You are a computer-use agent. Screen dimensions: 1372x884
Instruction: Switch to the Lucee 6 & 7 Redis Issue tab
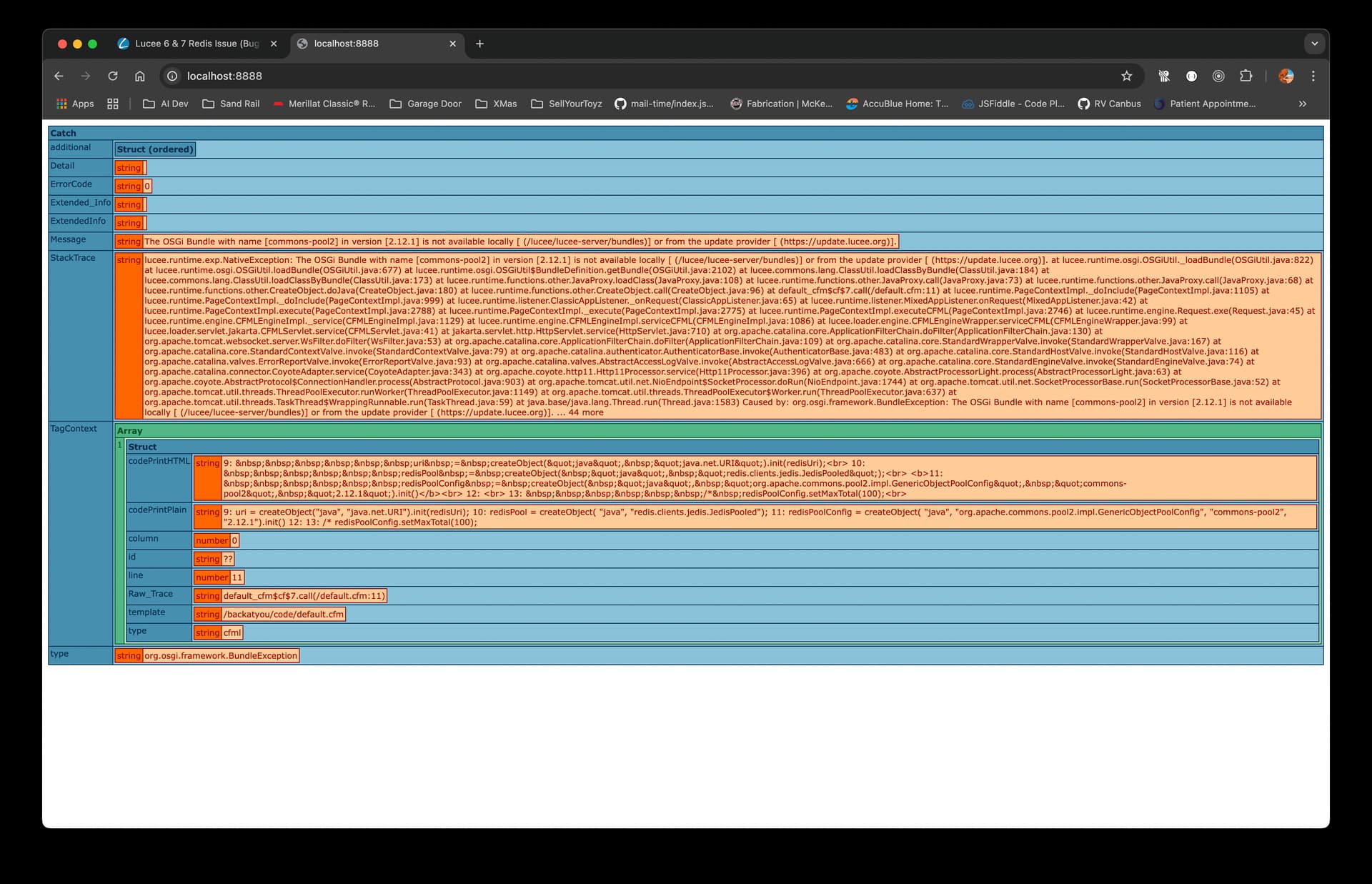click(x=197, y=44)
